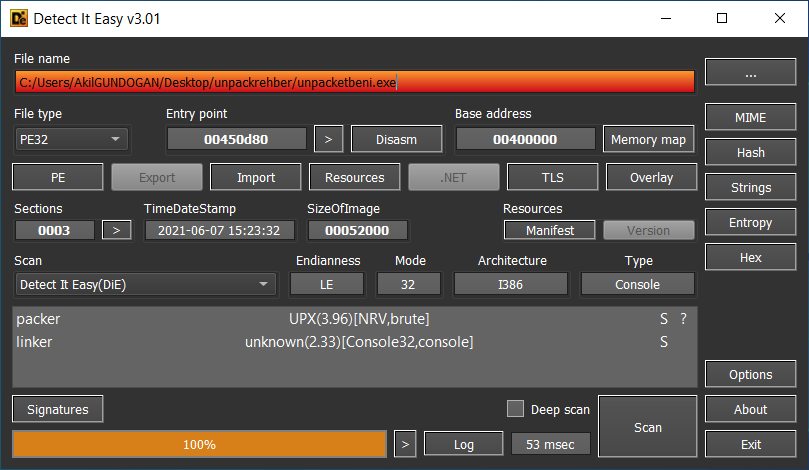Screen dimensions: 809x470
Task: Open the Disasm view
Action: [x=396, y=139]
